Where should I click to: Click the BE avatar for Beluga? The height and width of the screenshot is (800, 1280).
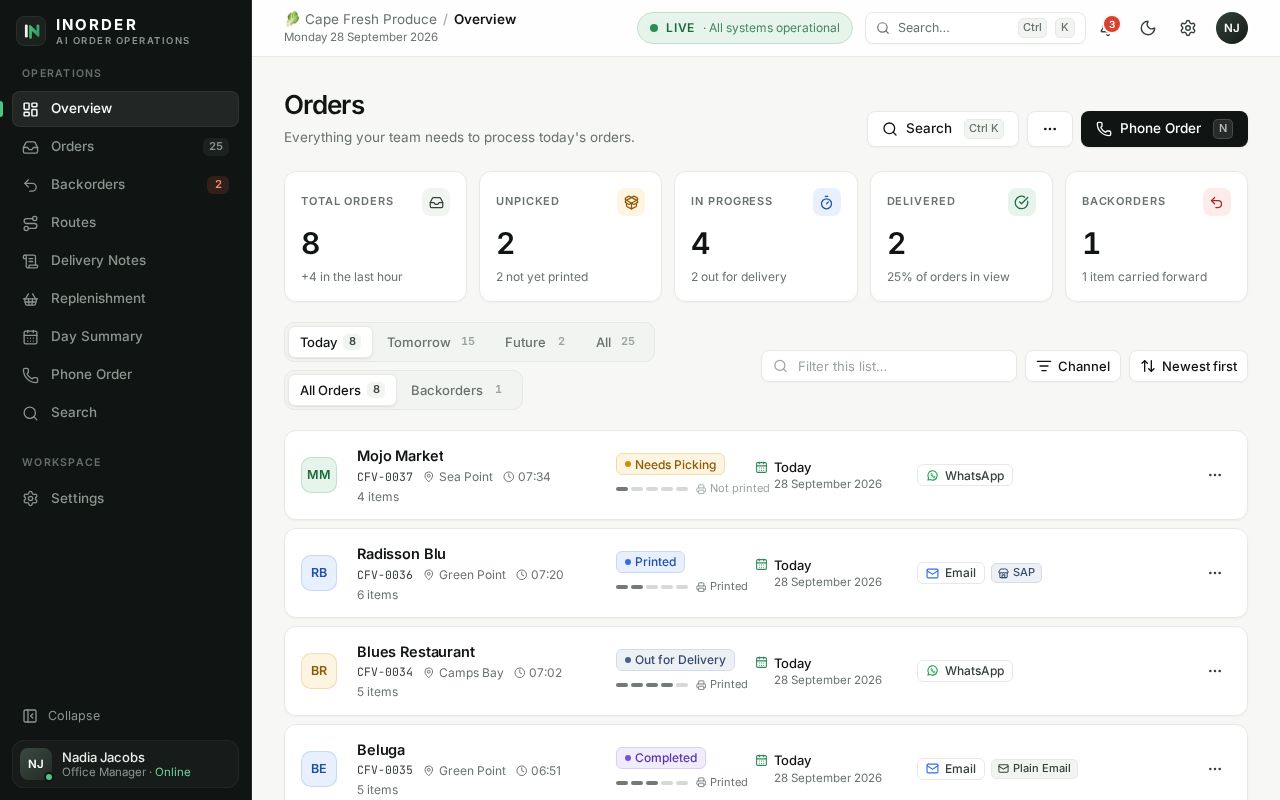click(319, 769)
